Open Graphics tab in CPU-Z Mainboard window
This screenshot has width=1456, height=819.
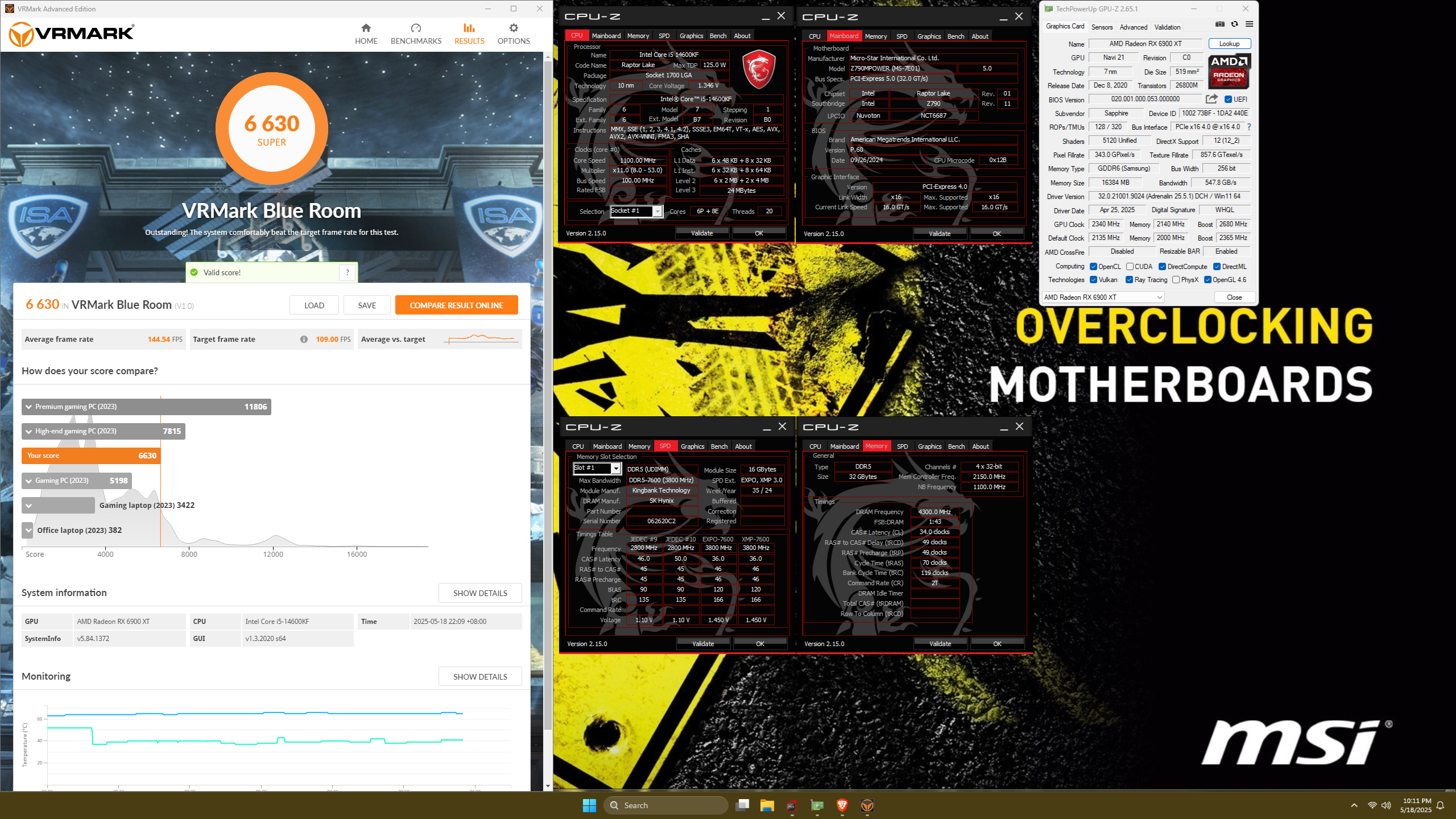pyautogui.click(x=929, y=36)
